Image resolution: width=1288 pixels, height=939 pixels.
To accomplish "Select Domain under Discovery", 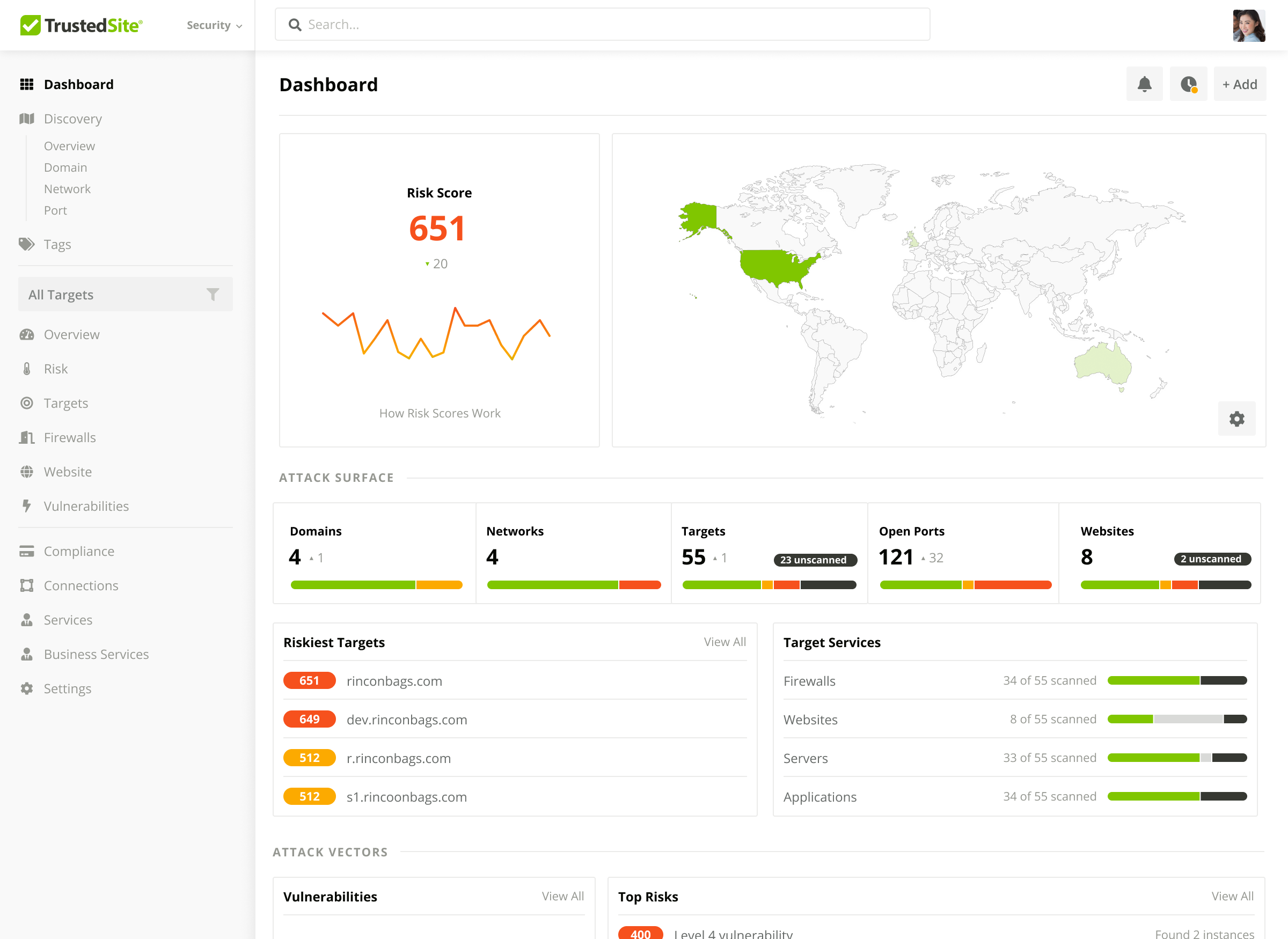I will [x=65, y=167].
